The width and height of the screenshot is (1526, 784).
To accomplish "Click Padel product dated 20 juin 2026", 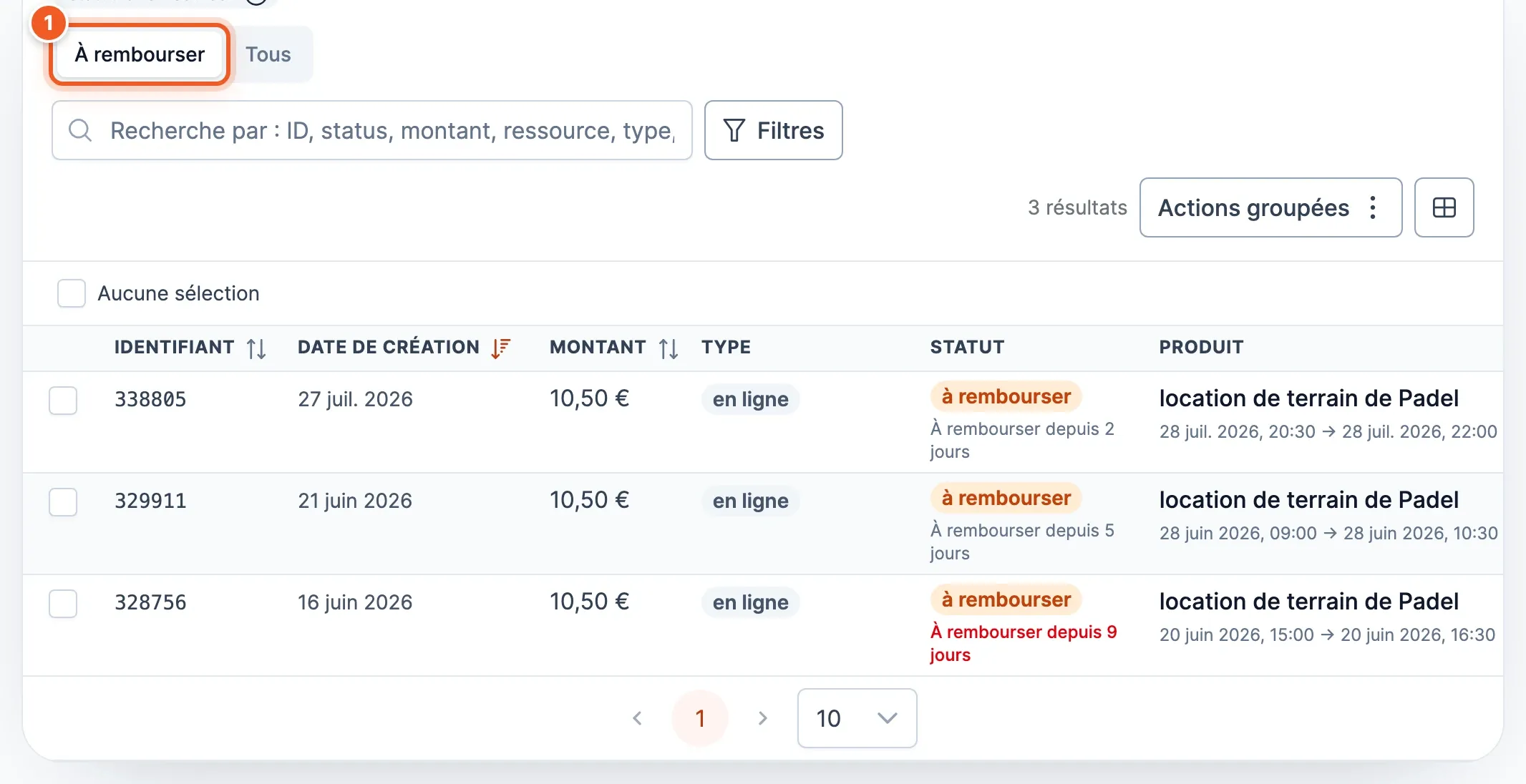I will click(1308, 602).
